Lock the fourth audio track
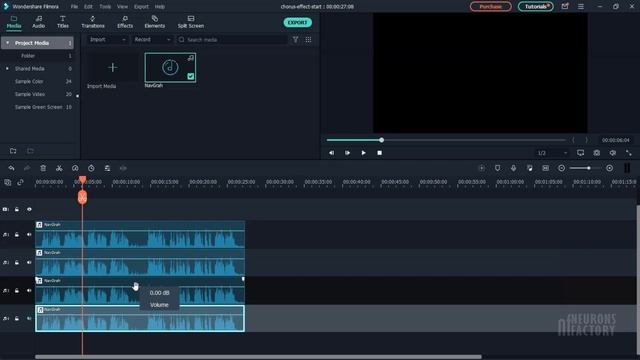Screen dimensions: 640x360 (x=17, y=318)
